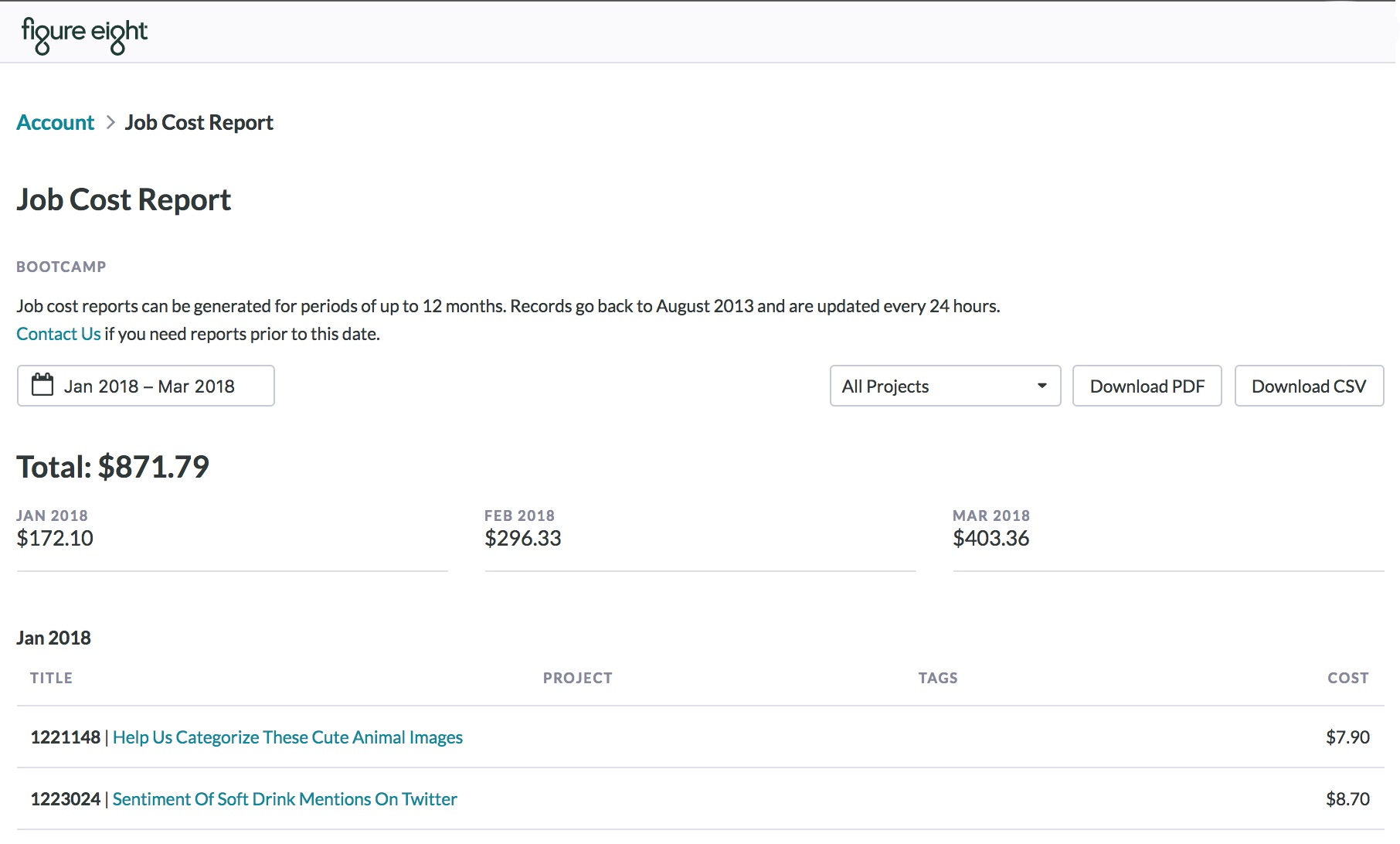1400x844 pixels.
Task: Select the MAR 2018 monthly total $403.36
Action: click(991, 538)
